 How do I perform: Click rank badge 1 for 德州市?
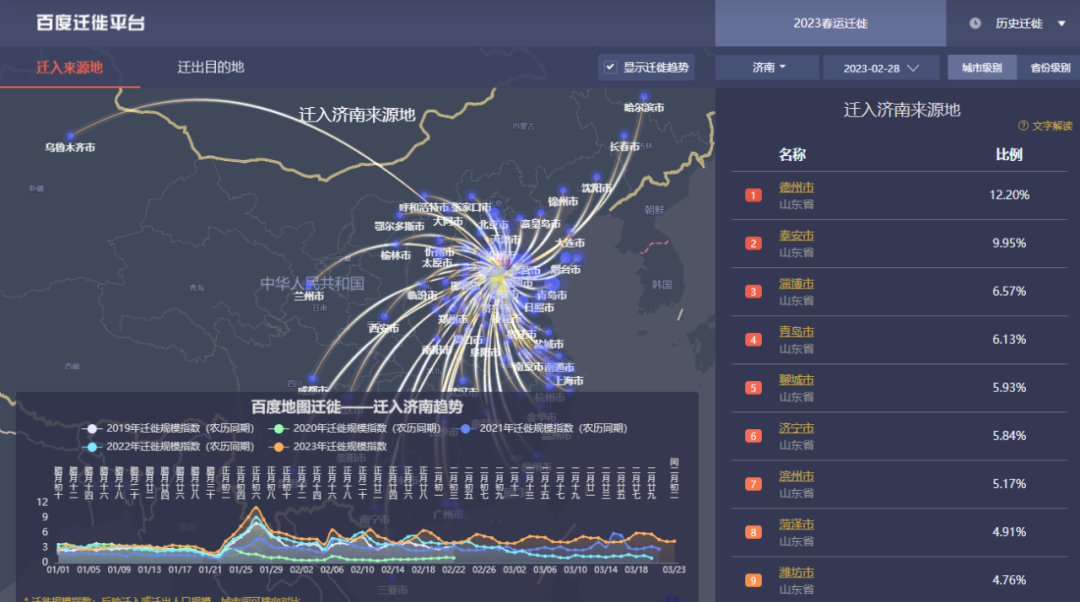click(x=753, y=195)
